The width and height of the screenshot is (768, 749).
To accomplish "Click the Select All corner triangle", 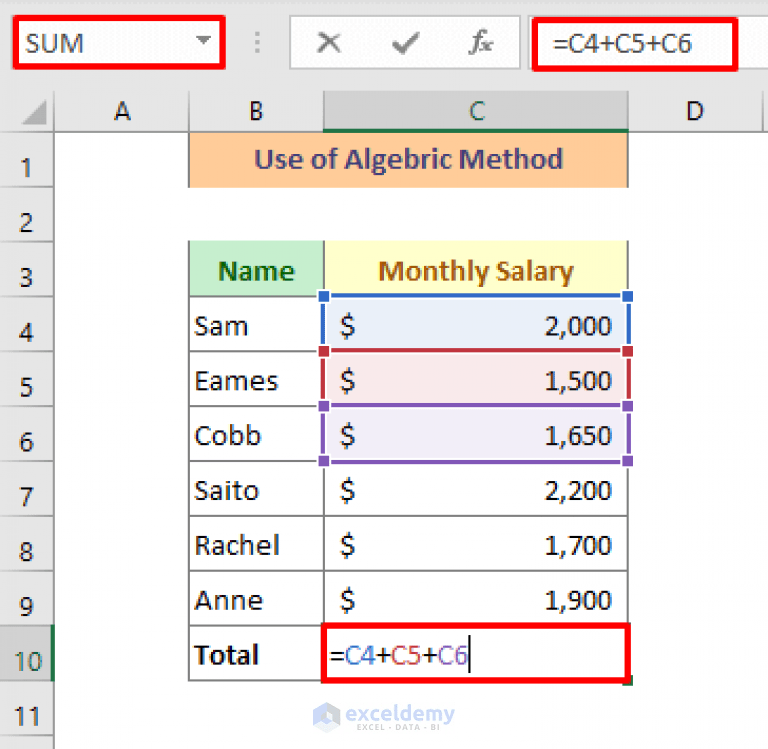I will click(35, 112).
